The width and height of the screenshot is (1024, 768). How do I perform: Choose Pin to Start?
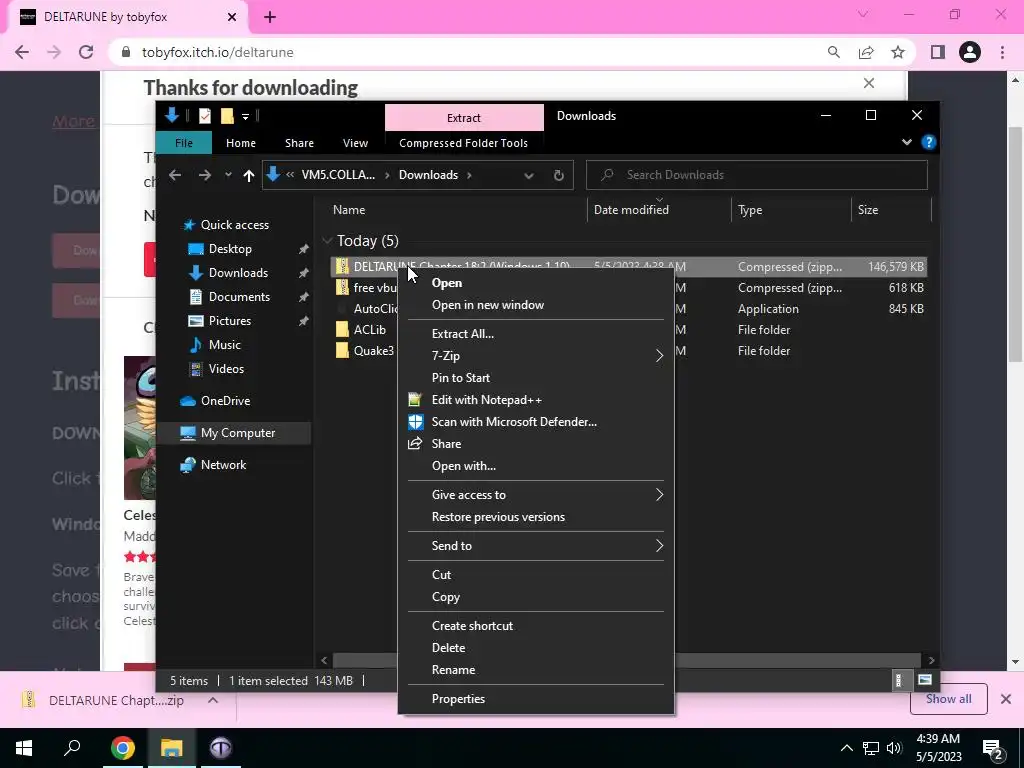pyautogui.click(x=536, y=378)
